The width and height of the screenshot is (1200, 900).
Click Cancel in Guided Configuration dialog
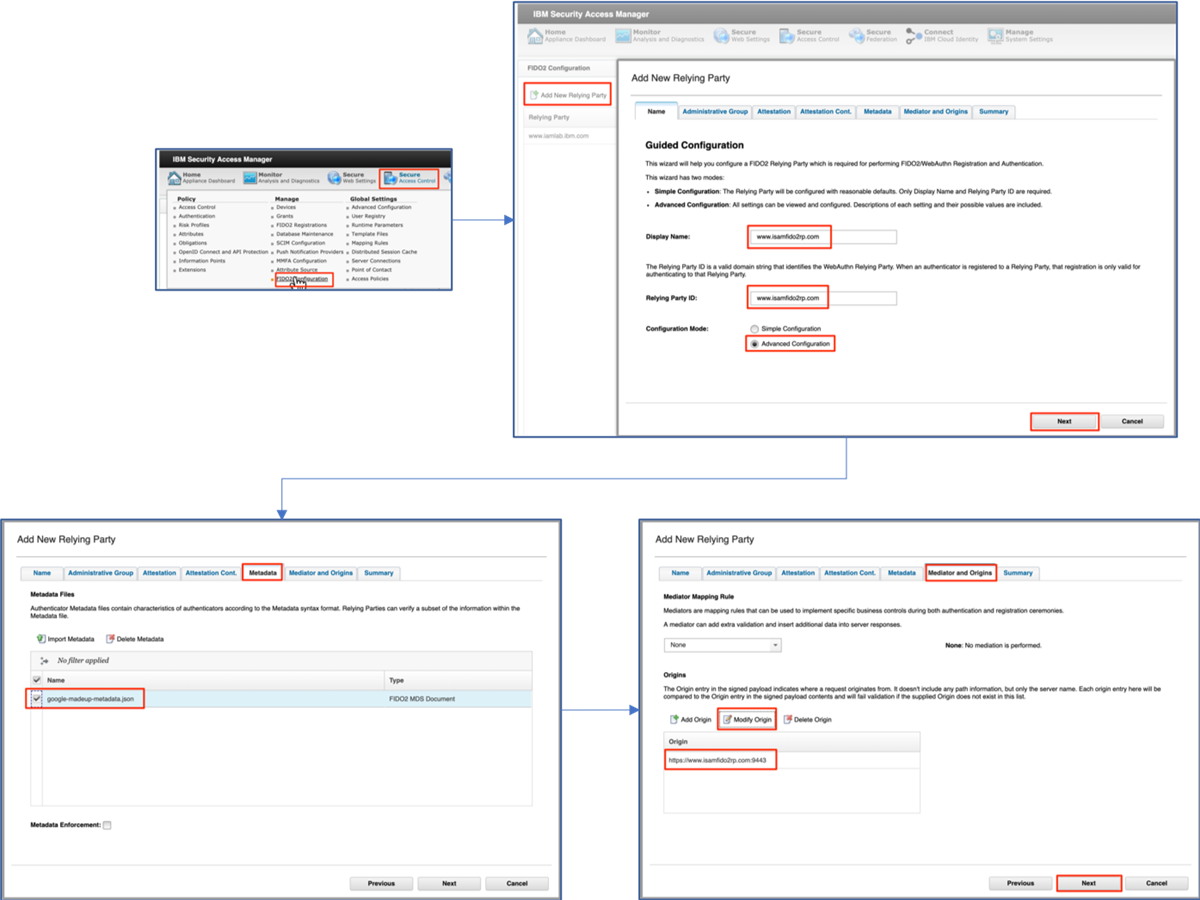(x=1132, y=421)
